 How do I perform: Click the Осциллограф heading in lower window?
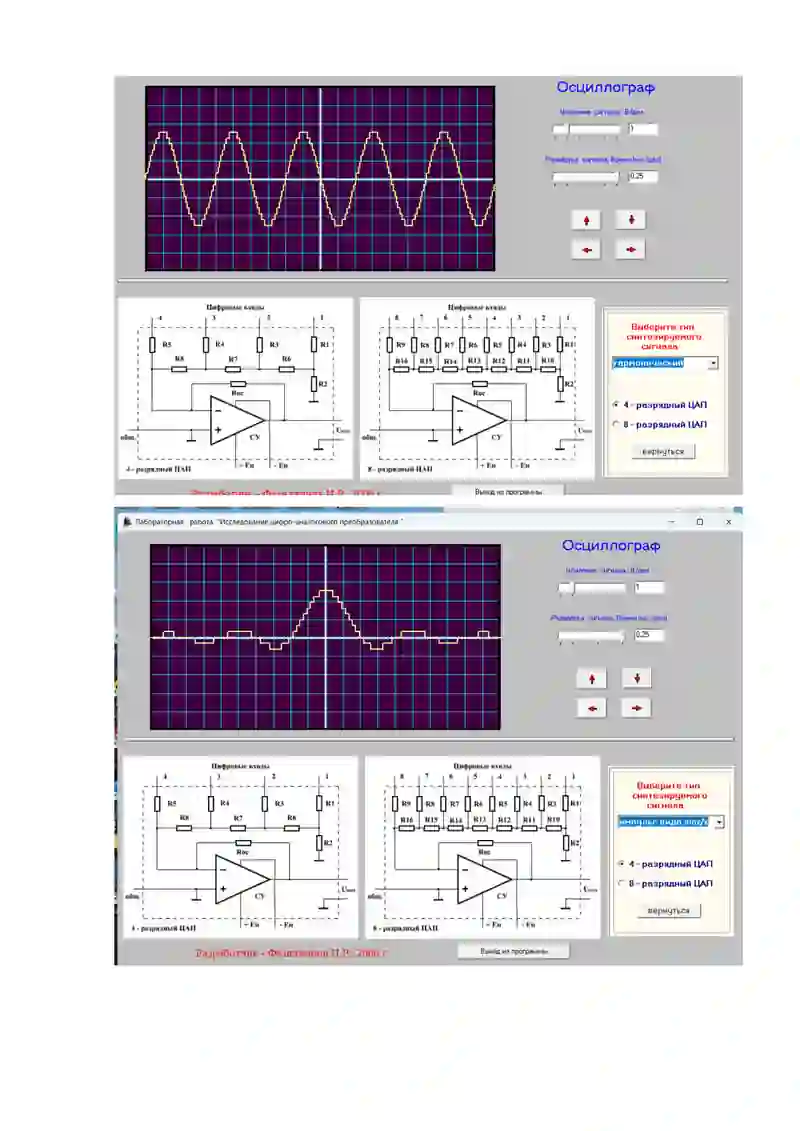click(x=611, y=546)
